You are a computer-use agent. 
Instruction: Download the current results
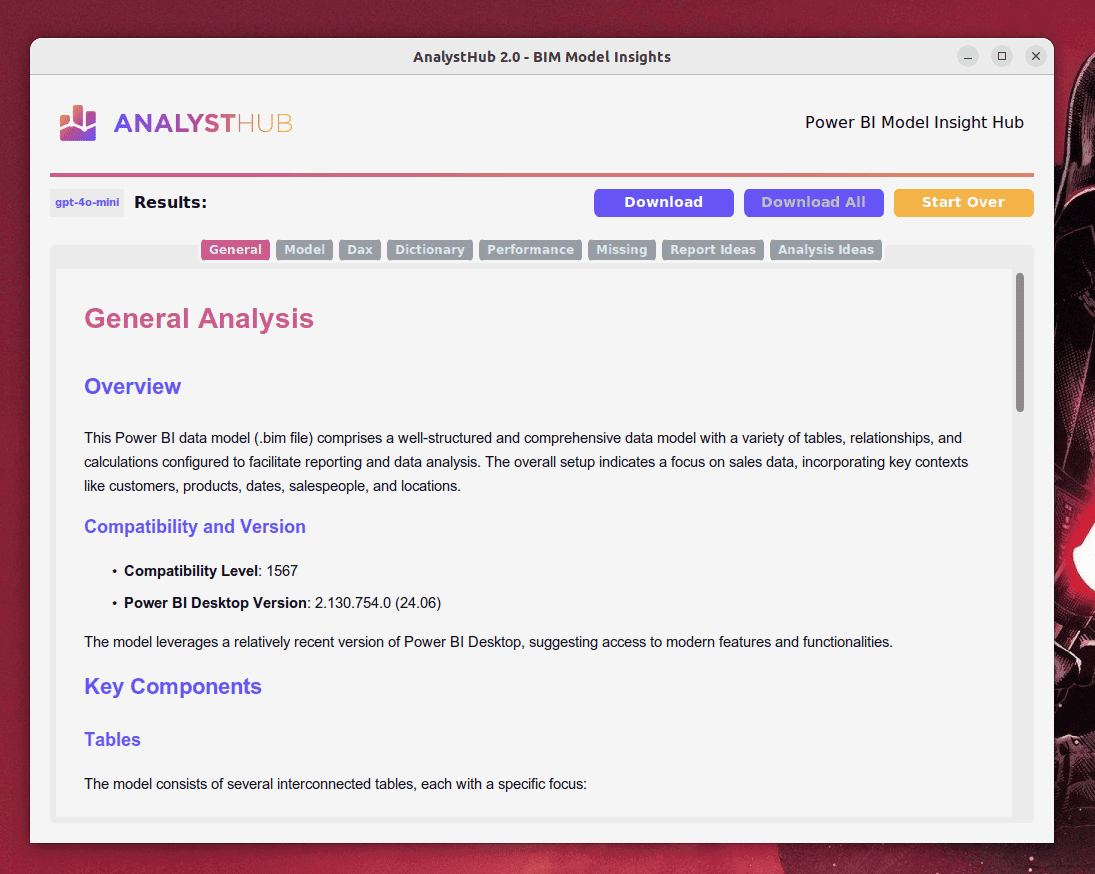point(663,202)
